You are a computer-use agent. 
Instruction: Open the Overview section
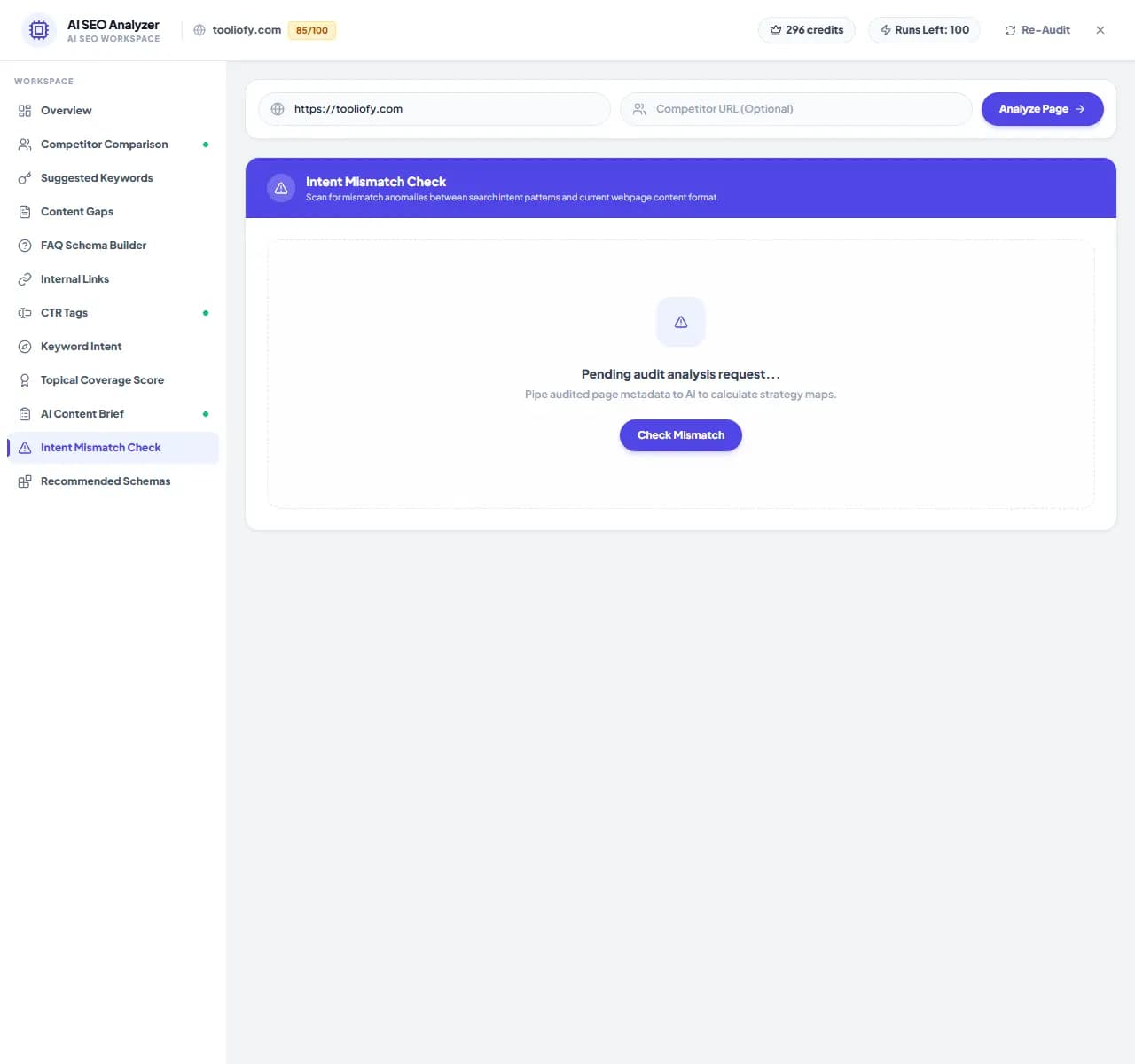point(113,111)
